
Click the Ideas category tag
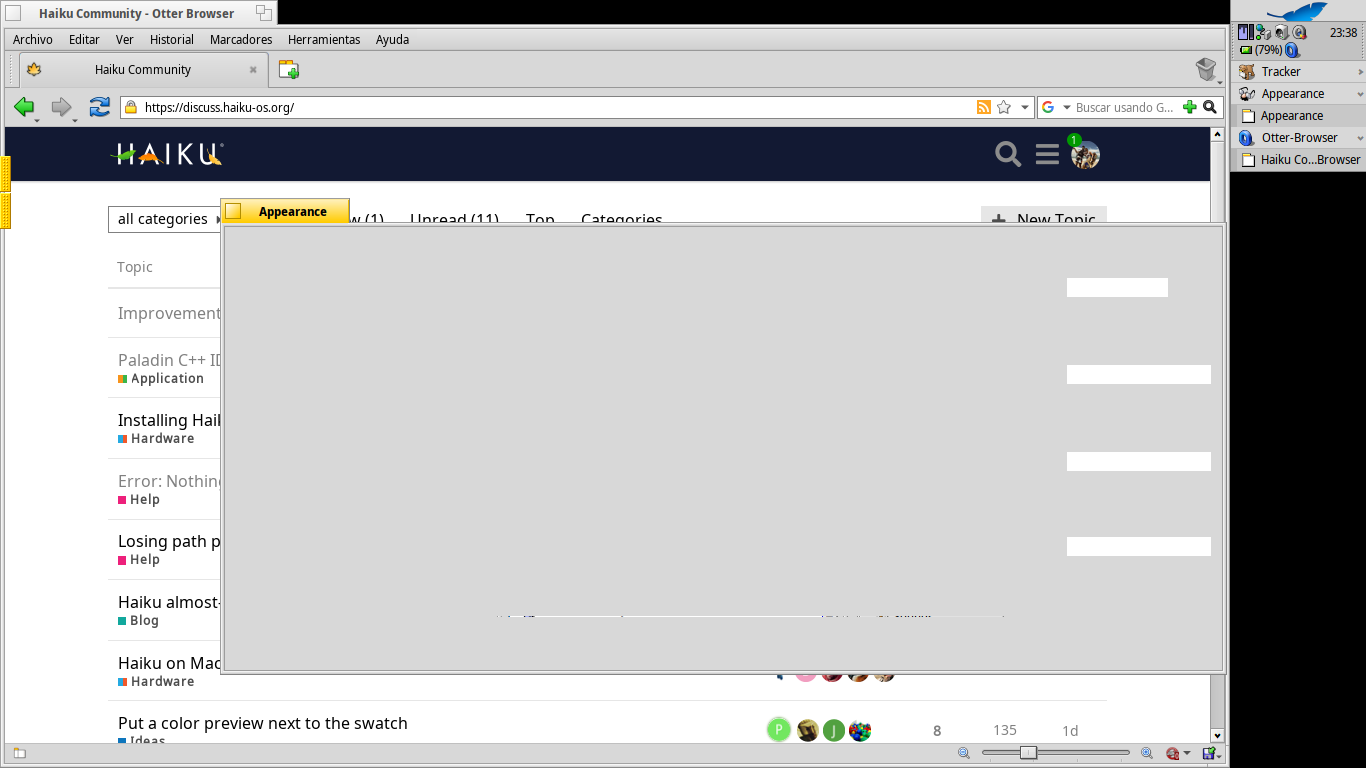click(x=142, y=739)
